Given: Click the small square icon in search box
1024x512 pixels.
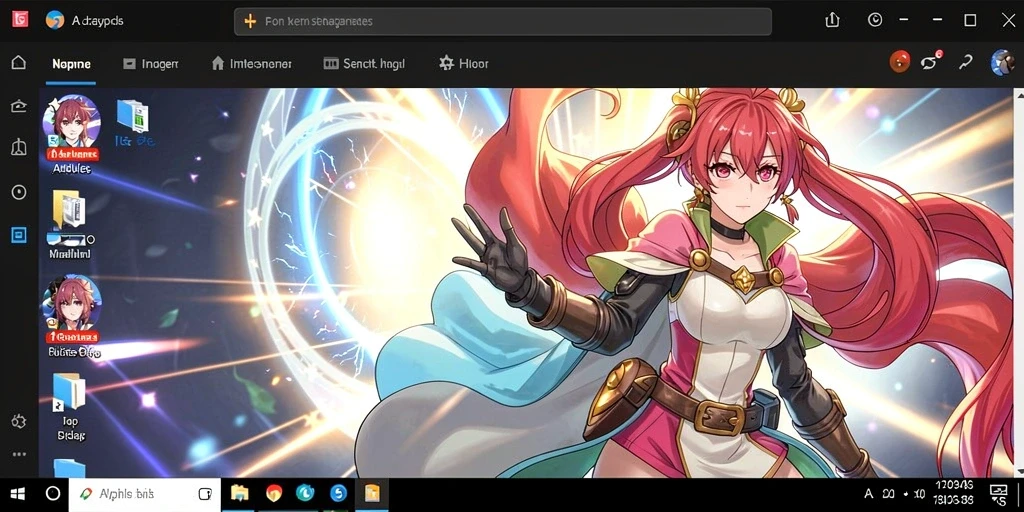Looking at the screenshot, I should pos(205,494).
